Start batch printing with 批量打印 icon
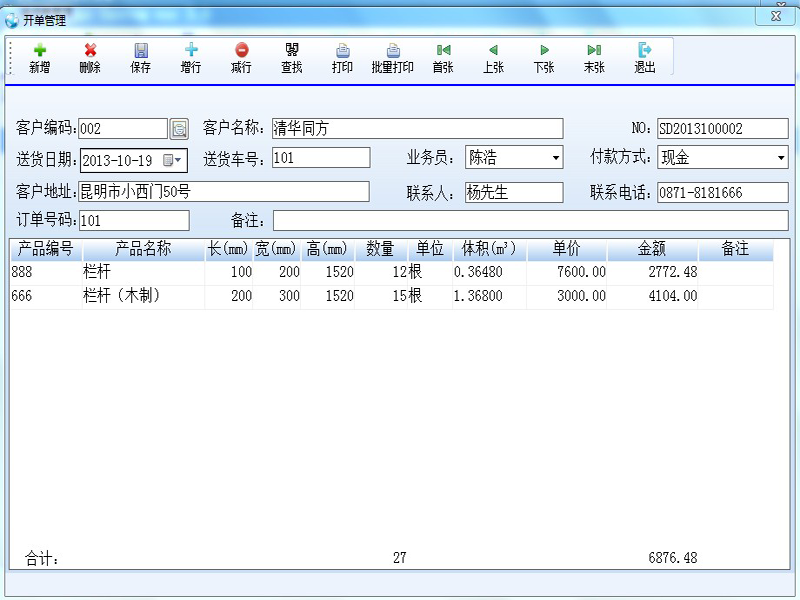The width and height of the screenshot is (800, 600). coord(393,50)
